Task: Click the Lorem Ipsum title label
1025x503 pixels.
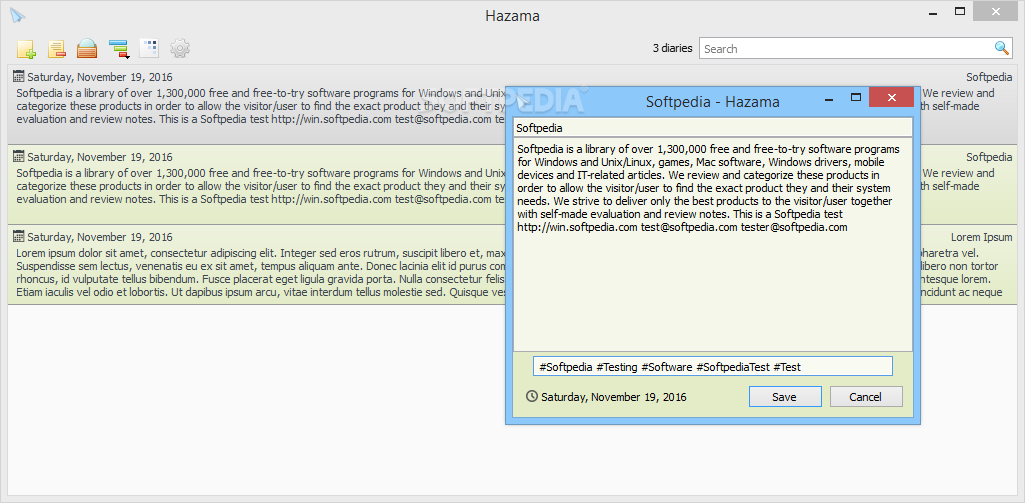Action: click(x=981, y=237)
